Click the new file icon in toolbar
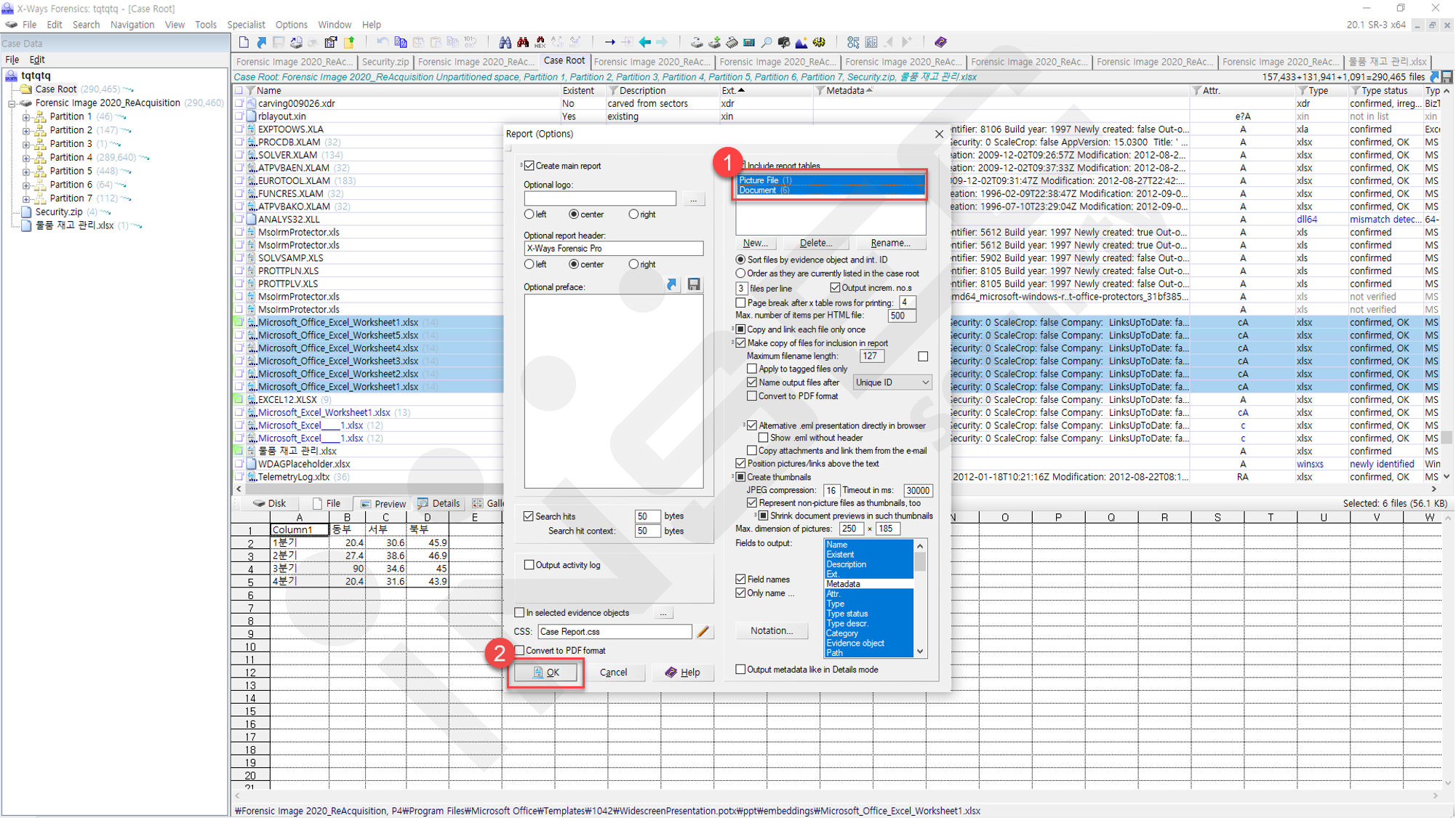Screen dimensions: 1456x818 [244, 42]
